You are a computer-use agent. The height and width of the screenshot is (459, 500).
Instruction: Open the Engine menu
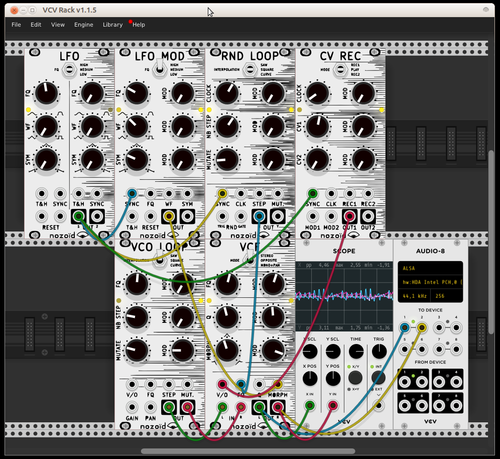(x=84, y=25)
